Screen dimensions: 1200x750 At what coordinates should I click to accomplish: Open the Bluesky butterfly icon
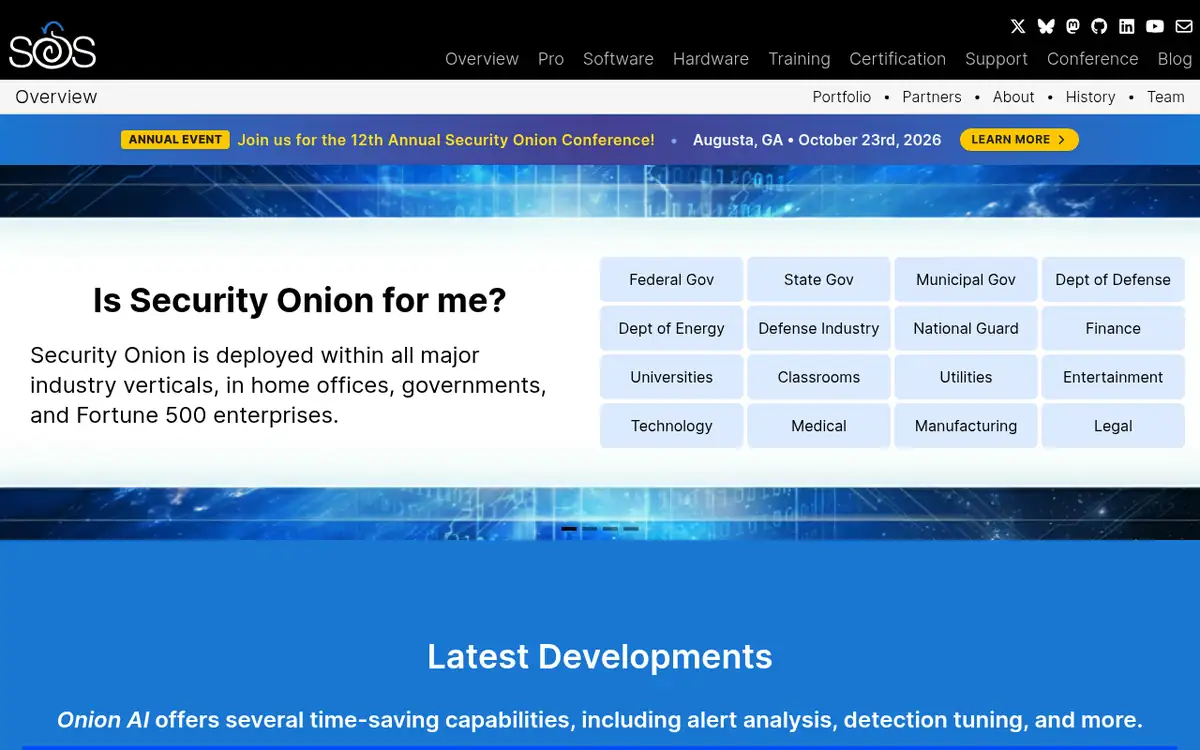1046,27
